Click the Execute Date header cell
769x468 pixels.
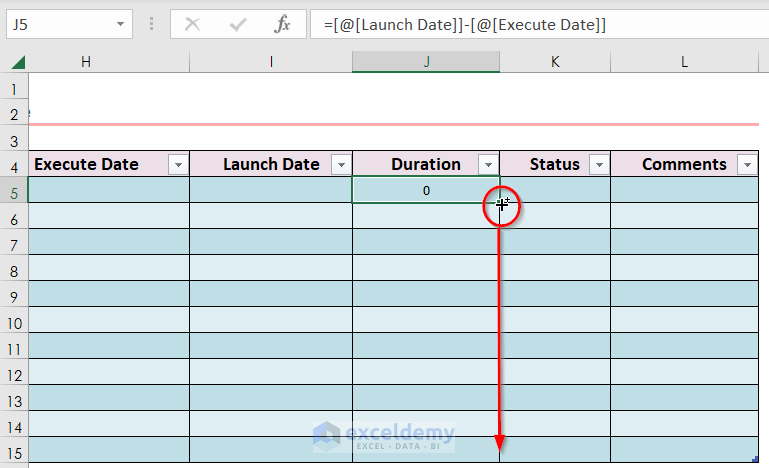(x=109, y=164)
